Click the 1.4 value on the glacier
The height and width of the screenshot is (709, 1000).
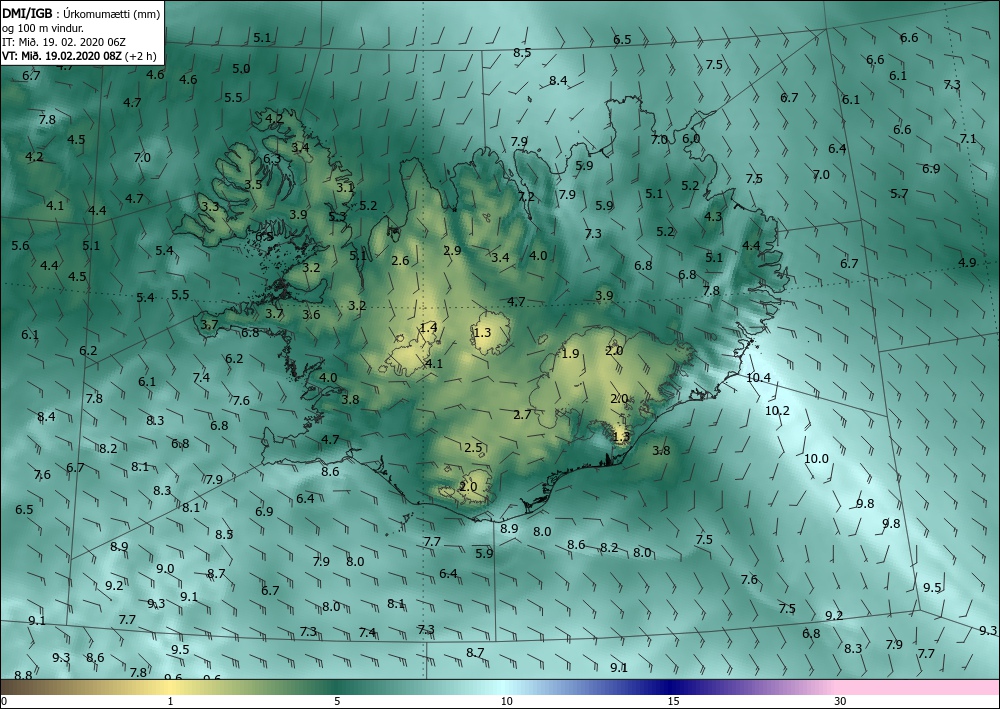click(429, 328)
